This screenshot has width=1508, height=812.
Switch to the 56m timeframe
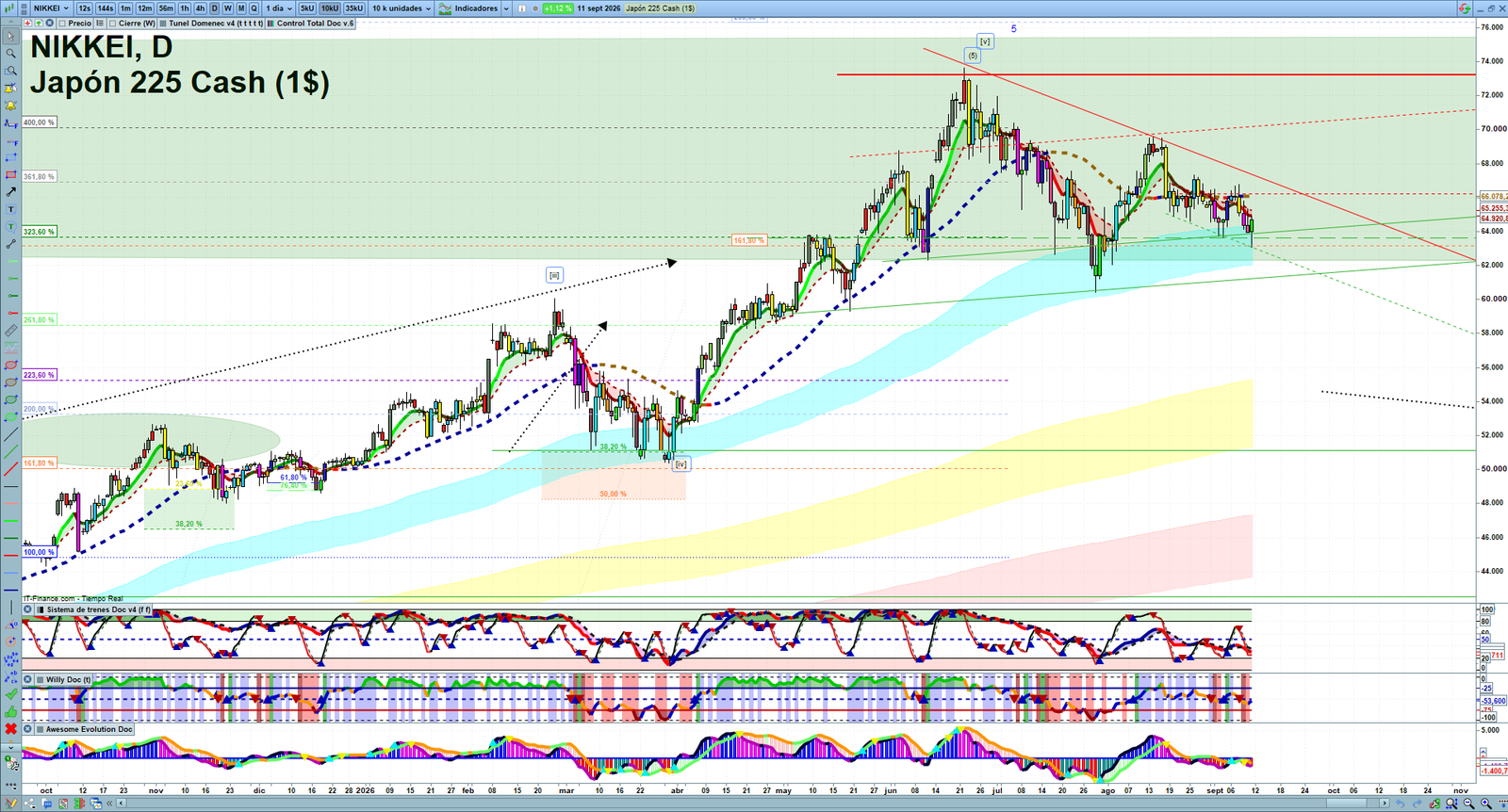click(x=166, y=8)
